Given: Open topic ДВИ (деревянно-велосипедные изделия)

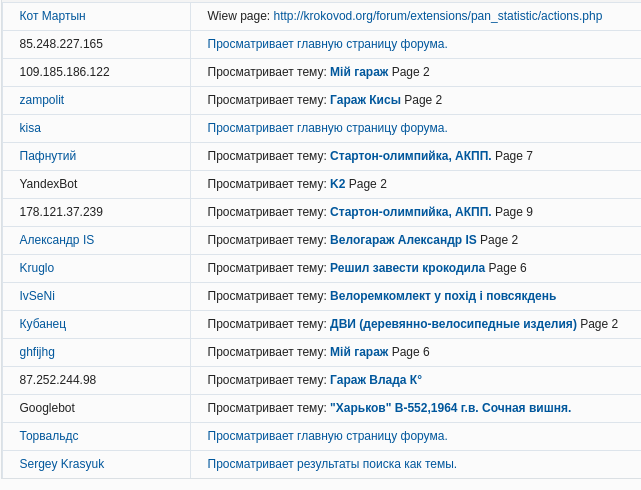Looking at the screenshot, I should coord(453,324).
